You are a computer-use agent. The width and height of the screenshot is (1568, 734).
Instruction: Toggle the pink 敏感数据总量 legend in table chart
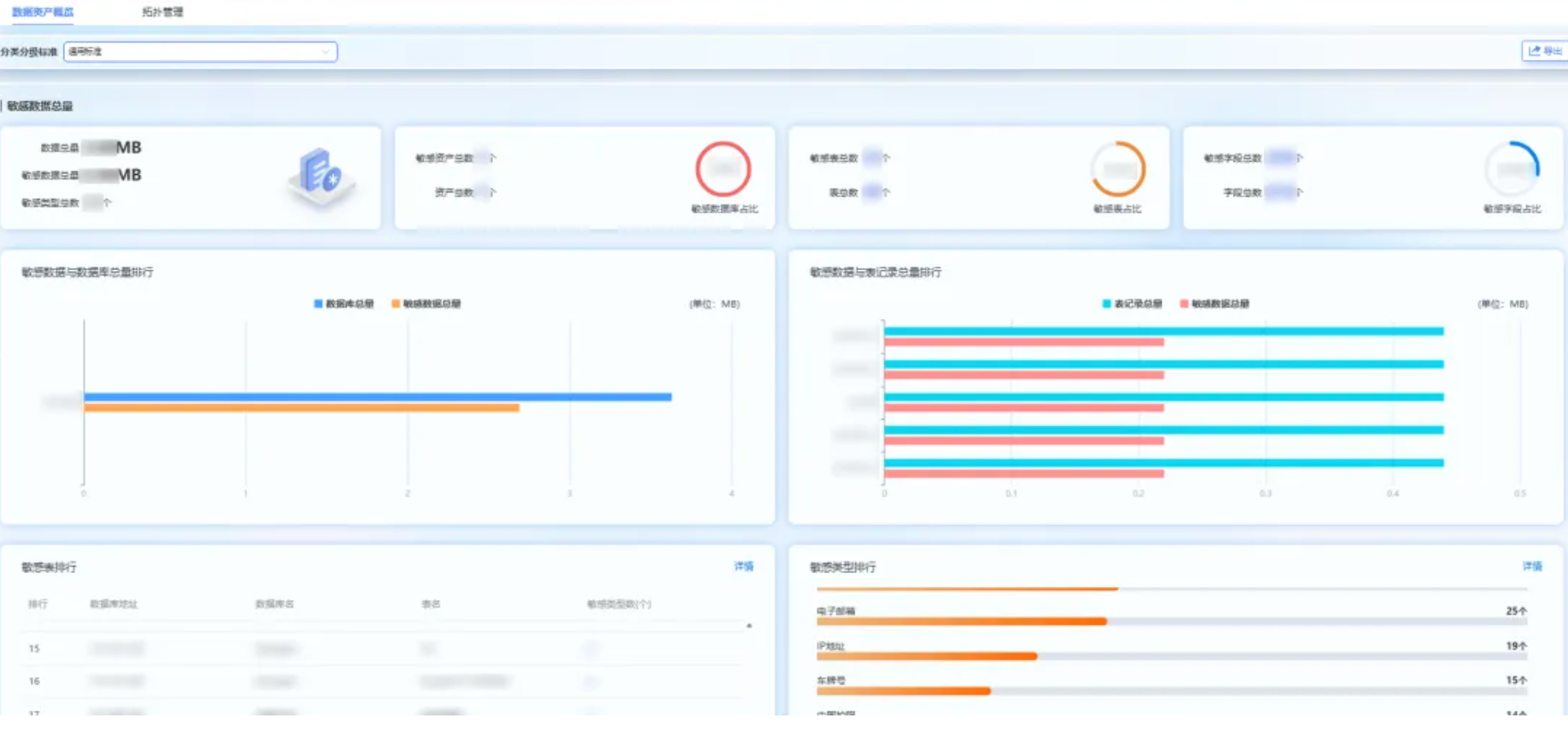pos(1214,304)
